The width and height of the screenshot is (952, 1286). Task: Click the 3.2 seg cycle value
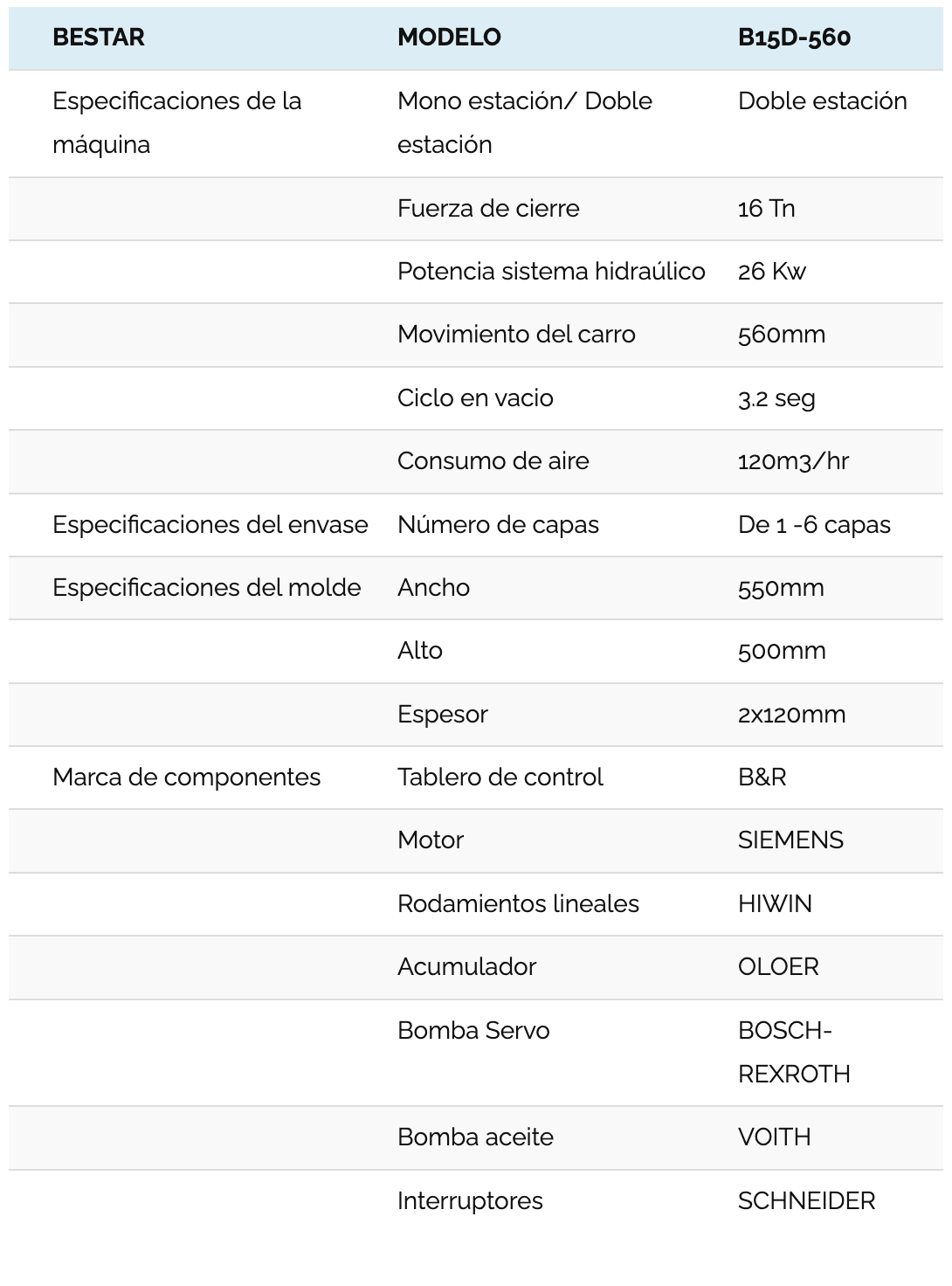[776, 398]
